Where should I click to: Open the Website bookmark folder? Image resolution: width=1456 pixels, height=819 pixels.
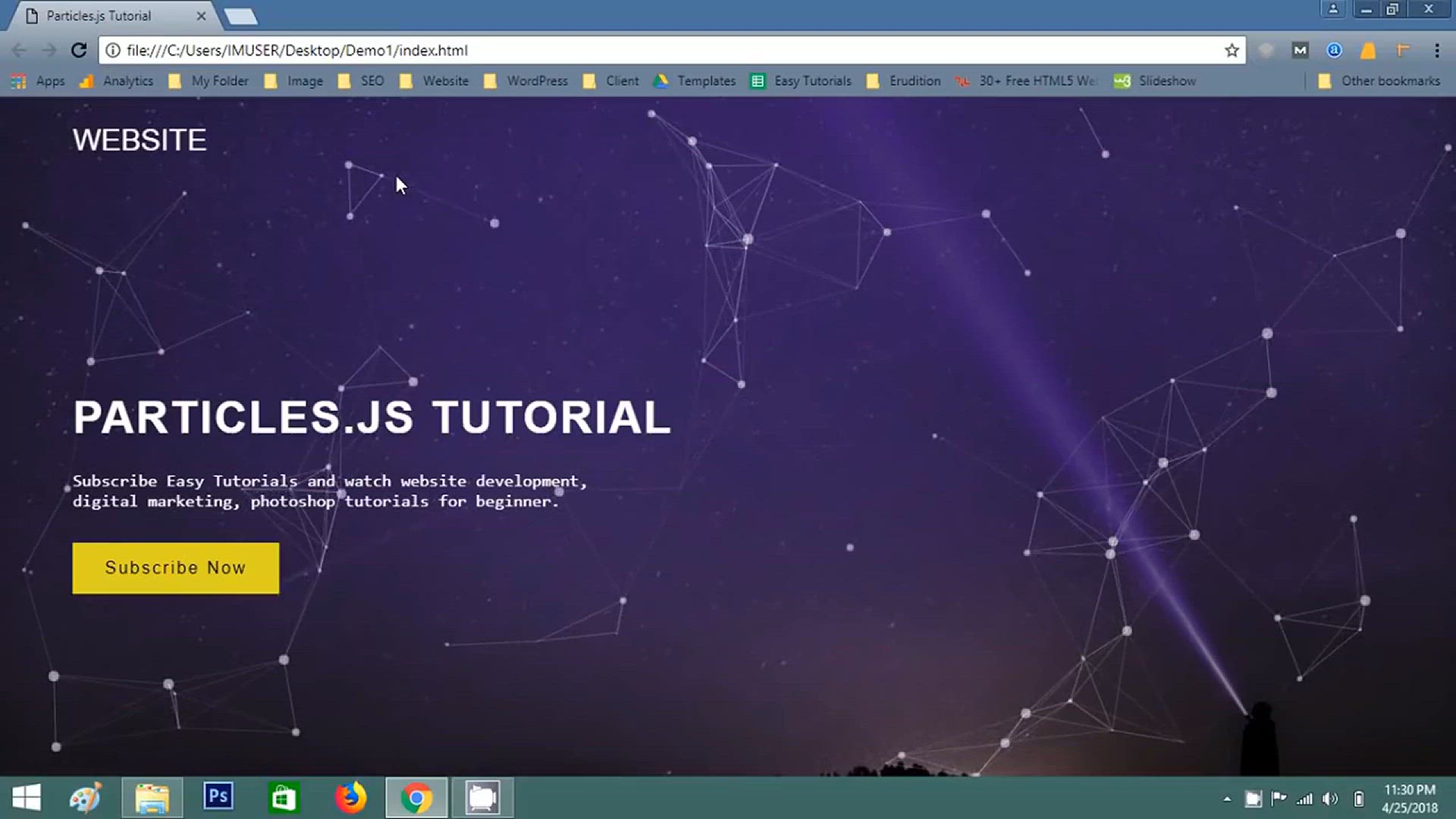(434, 81)
